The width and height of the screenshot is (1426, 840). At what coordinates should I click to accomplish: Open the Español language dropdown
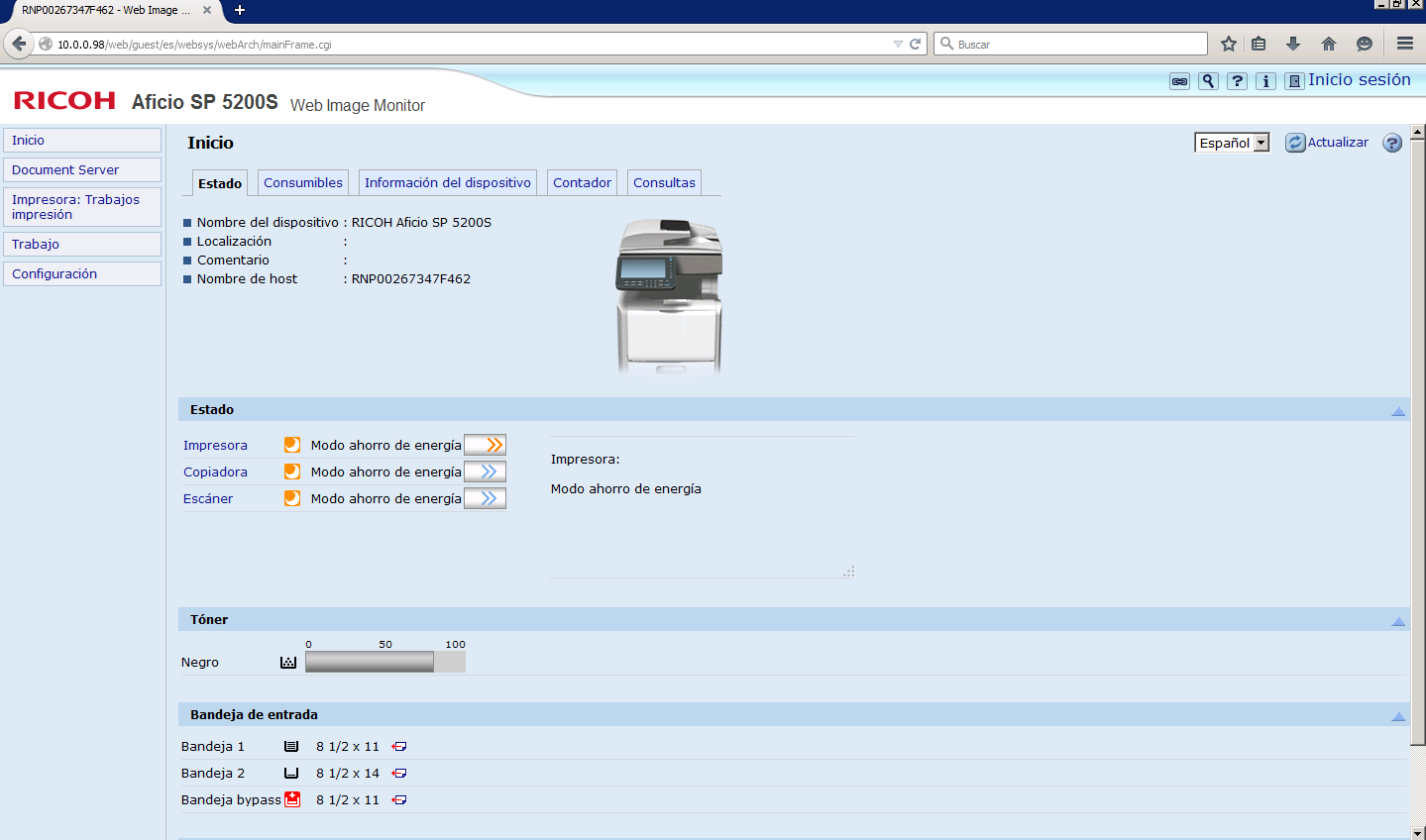pos(1232,143)
